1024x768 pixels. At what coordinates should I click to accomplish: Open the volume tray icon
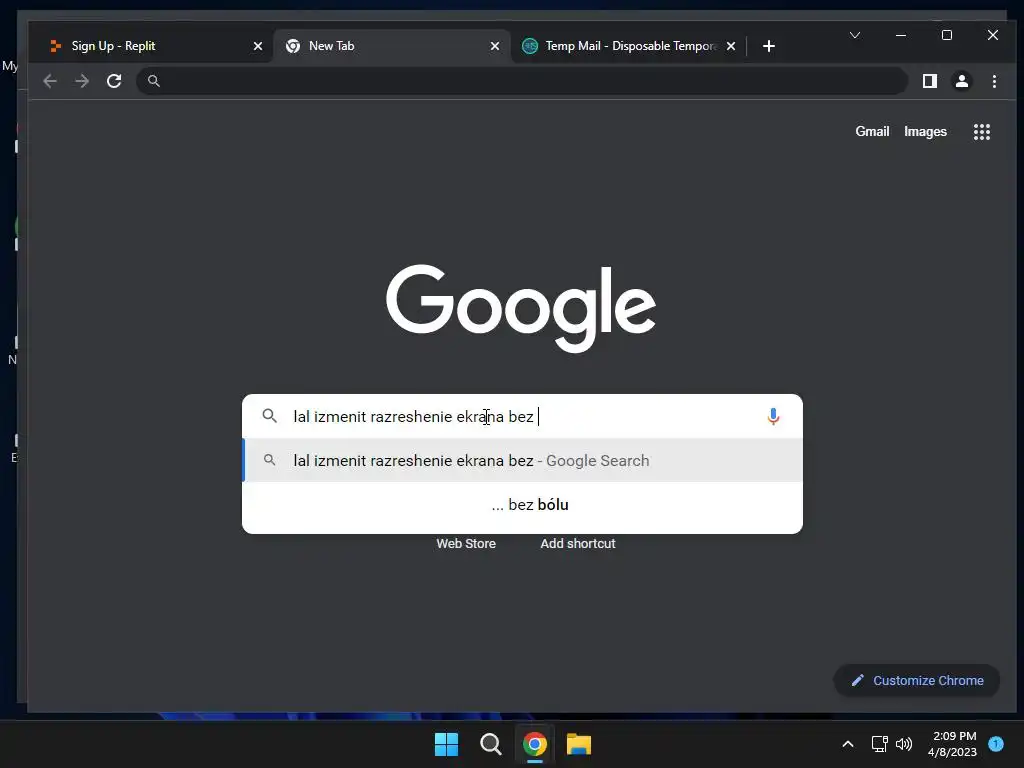click(x=904, y=744)
